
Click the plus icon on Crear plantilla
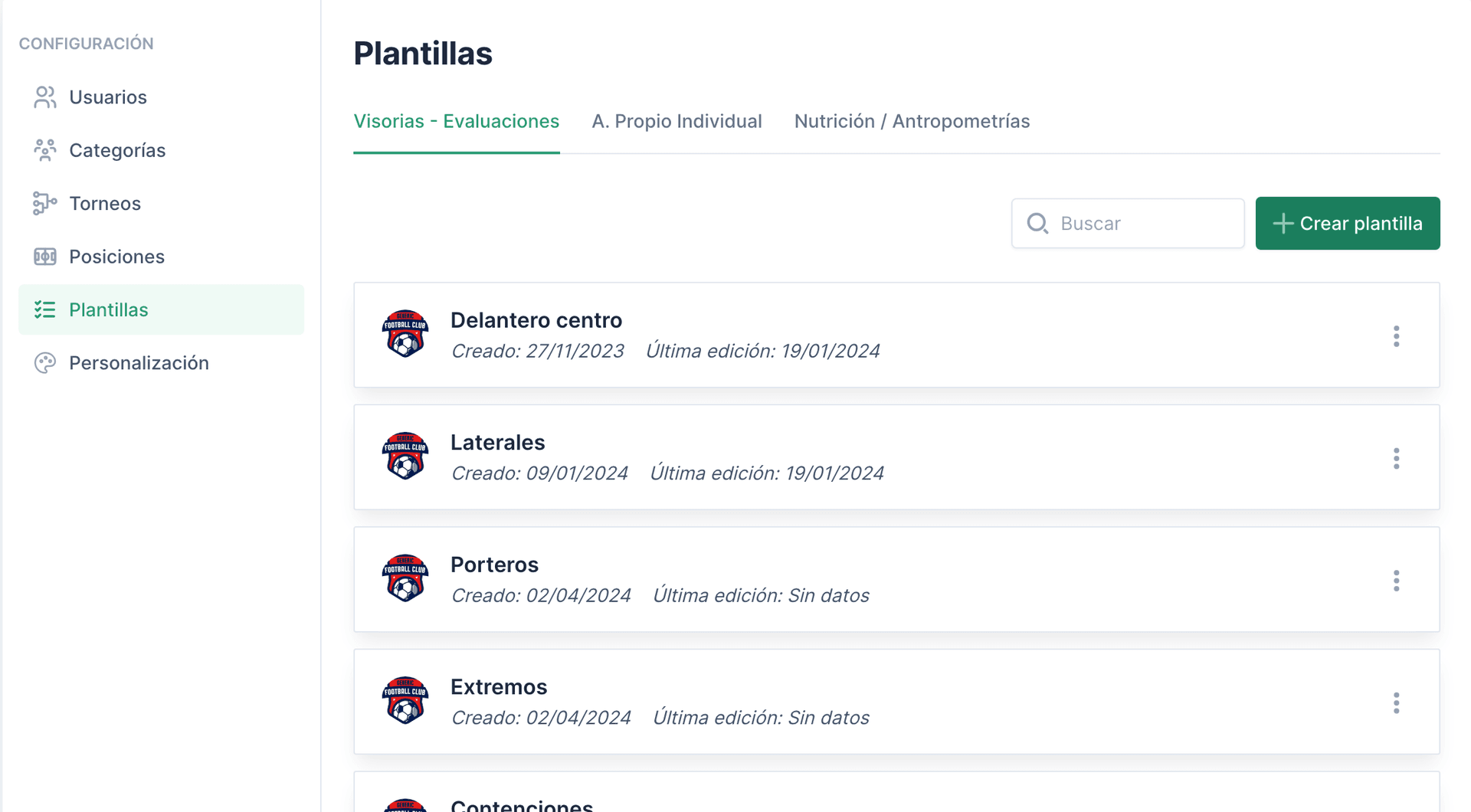pyautogui.click(x=1283, y=224)
